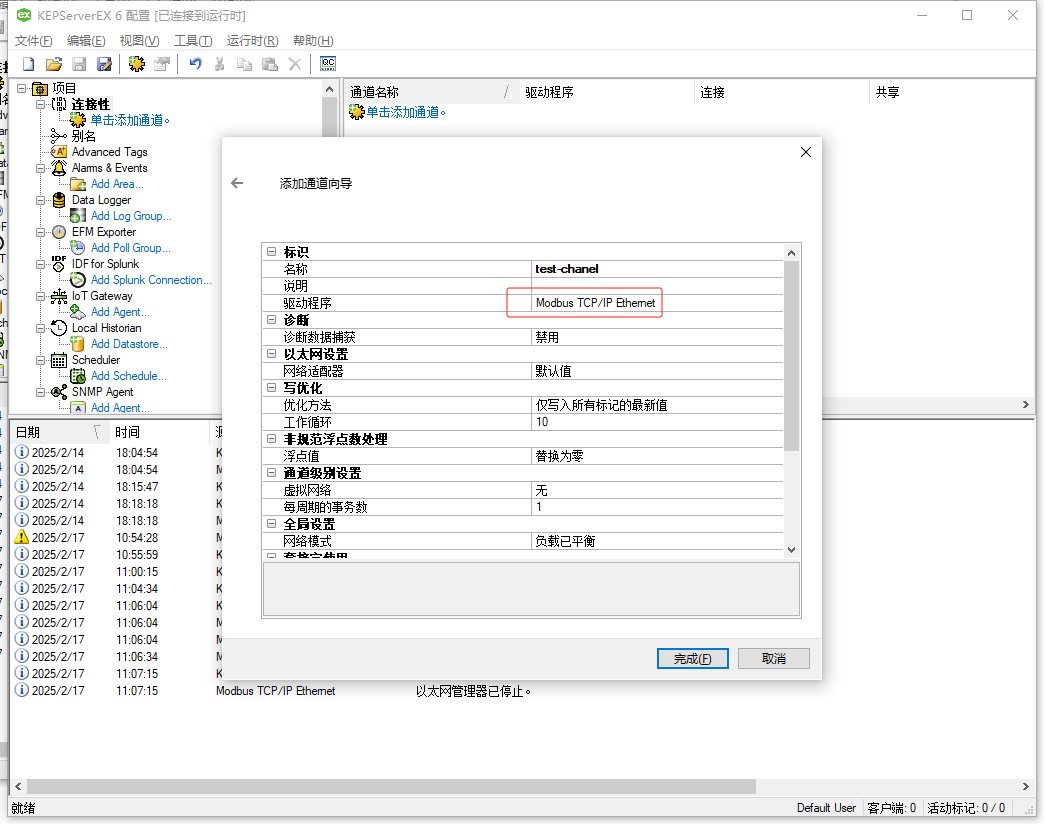Viewport: 1044px width, 824px height.
Task: Click the Copy toolbar icon
Action: tap(244, 64)
